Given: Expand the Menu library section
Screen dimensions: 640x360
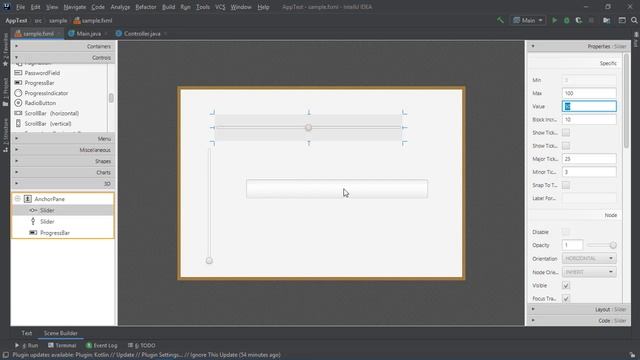Looking at the screenshot, I should point(63,139).
